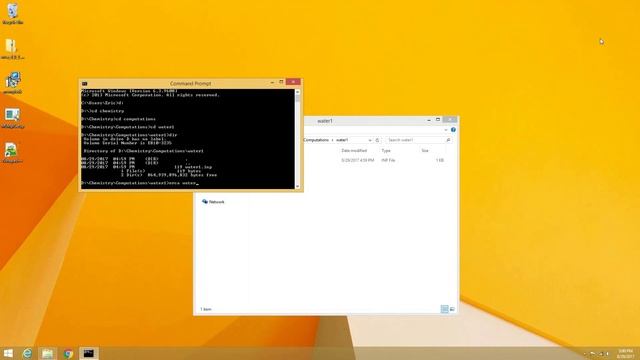Launch Internet Explorer from the taskbar

(27, 353)
